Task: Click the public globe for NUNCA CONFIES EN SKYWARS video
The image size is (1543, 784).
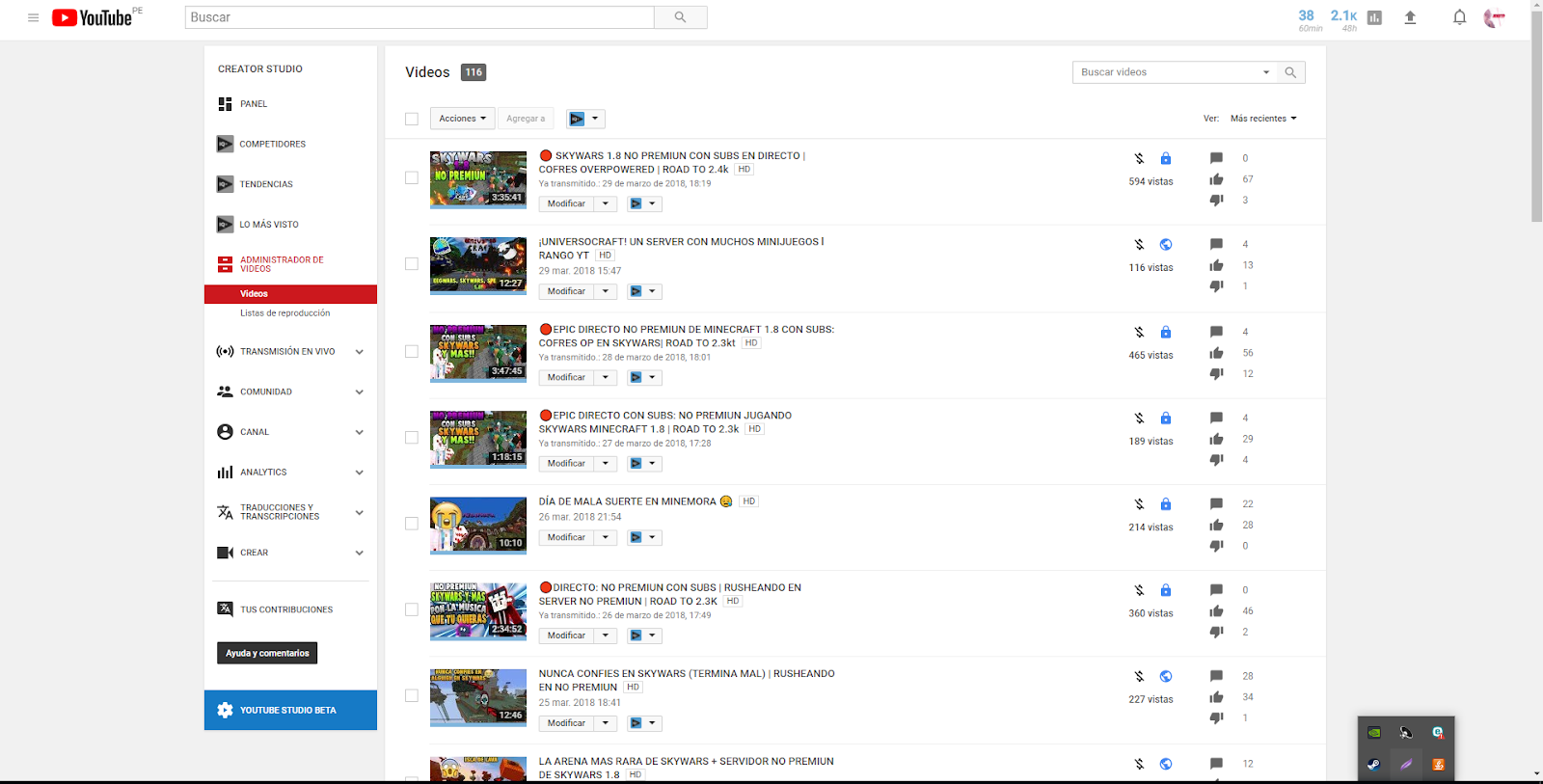Action: coord(1166,677)
